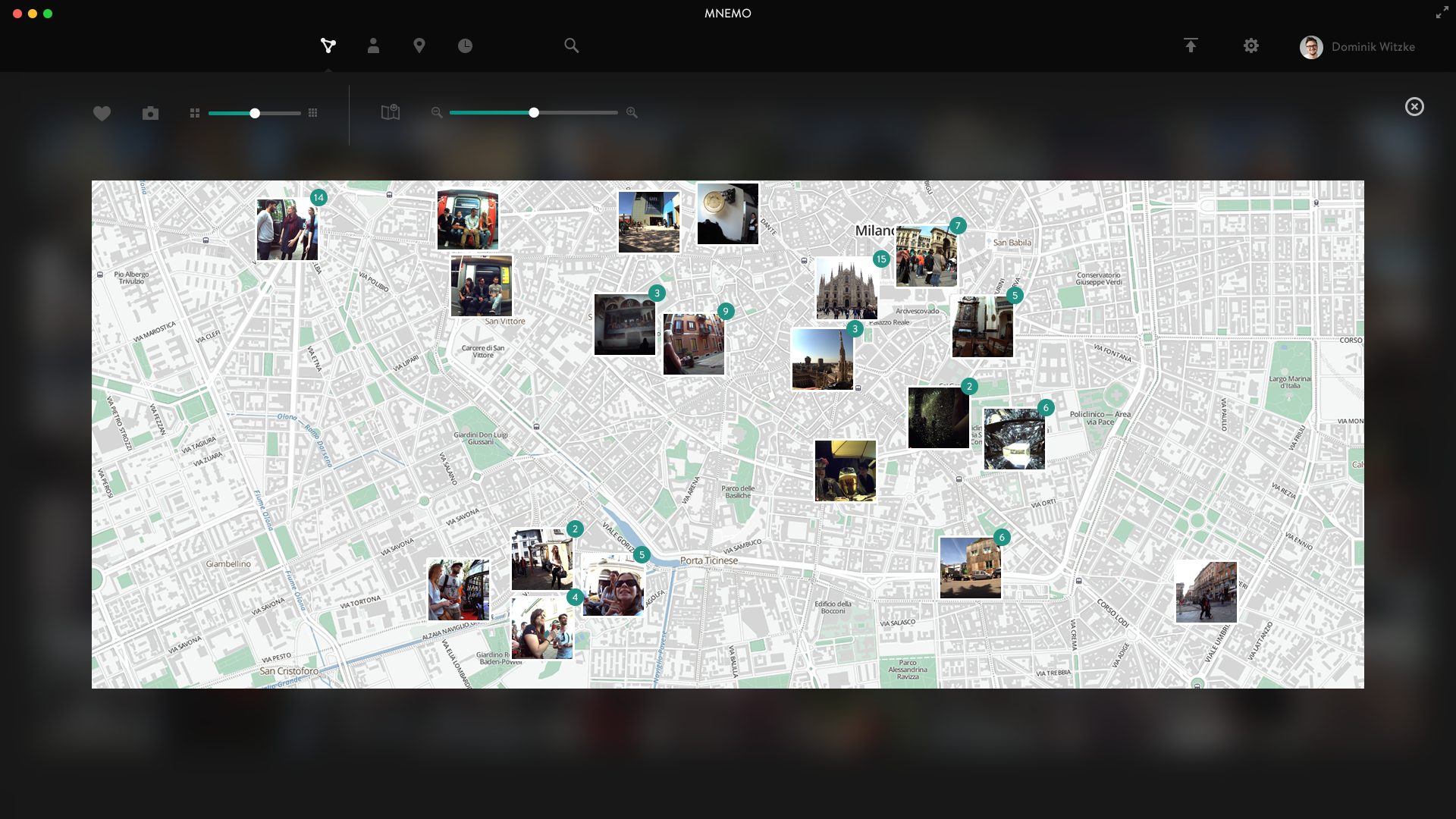Open the sunglasses woman photo cluster
The image size is (1456, 819).
point(613,585)
